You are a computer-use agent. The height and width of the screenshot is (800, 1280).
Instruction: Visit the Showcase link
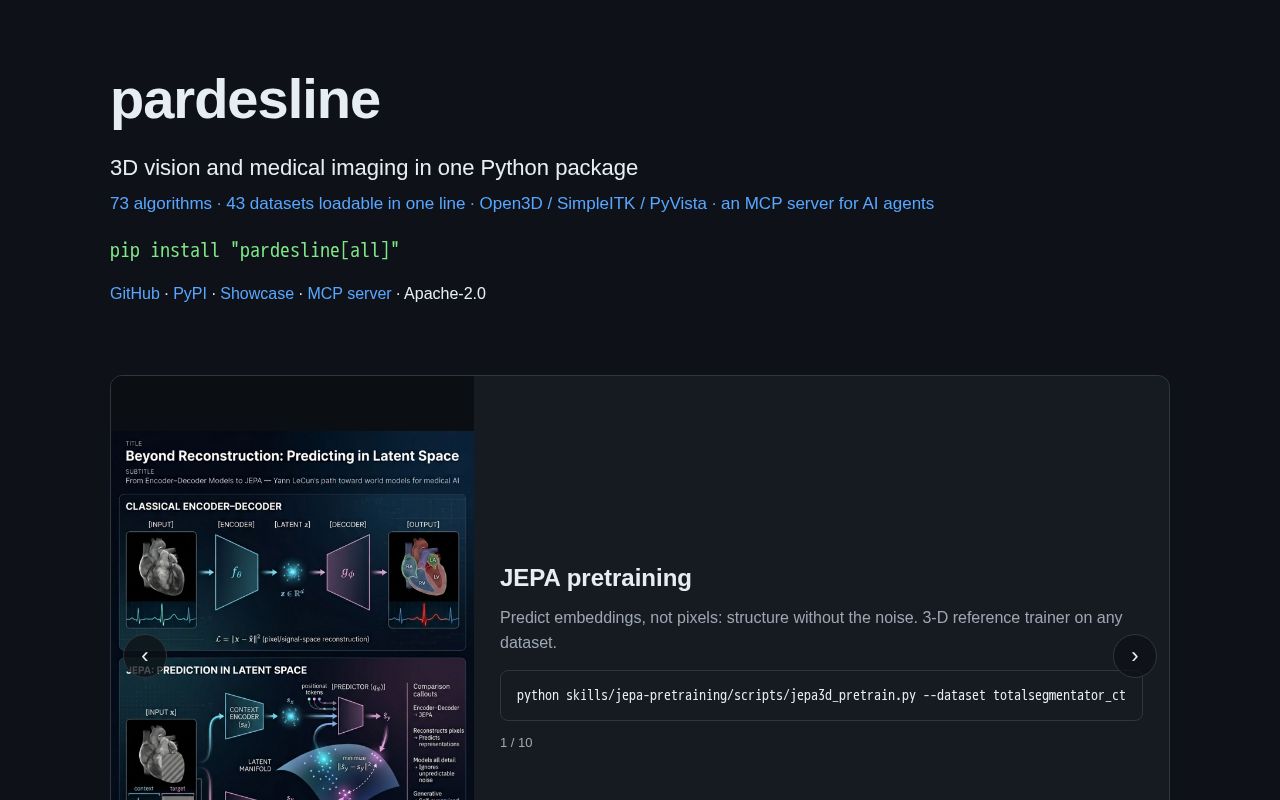257,293
